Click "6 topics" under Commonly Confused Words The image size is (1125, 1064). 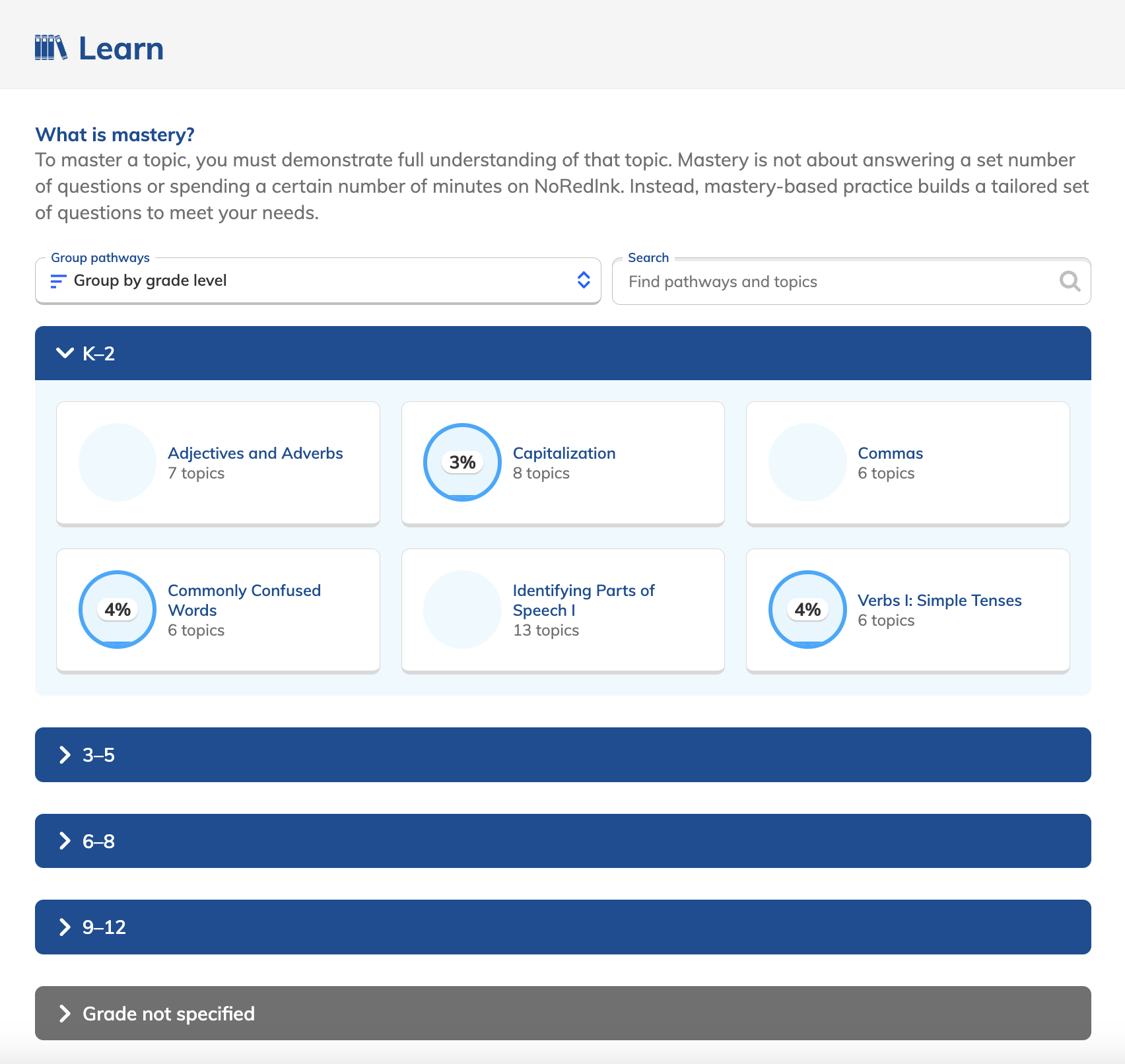click(x=196, y=630)
